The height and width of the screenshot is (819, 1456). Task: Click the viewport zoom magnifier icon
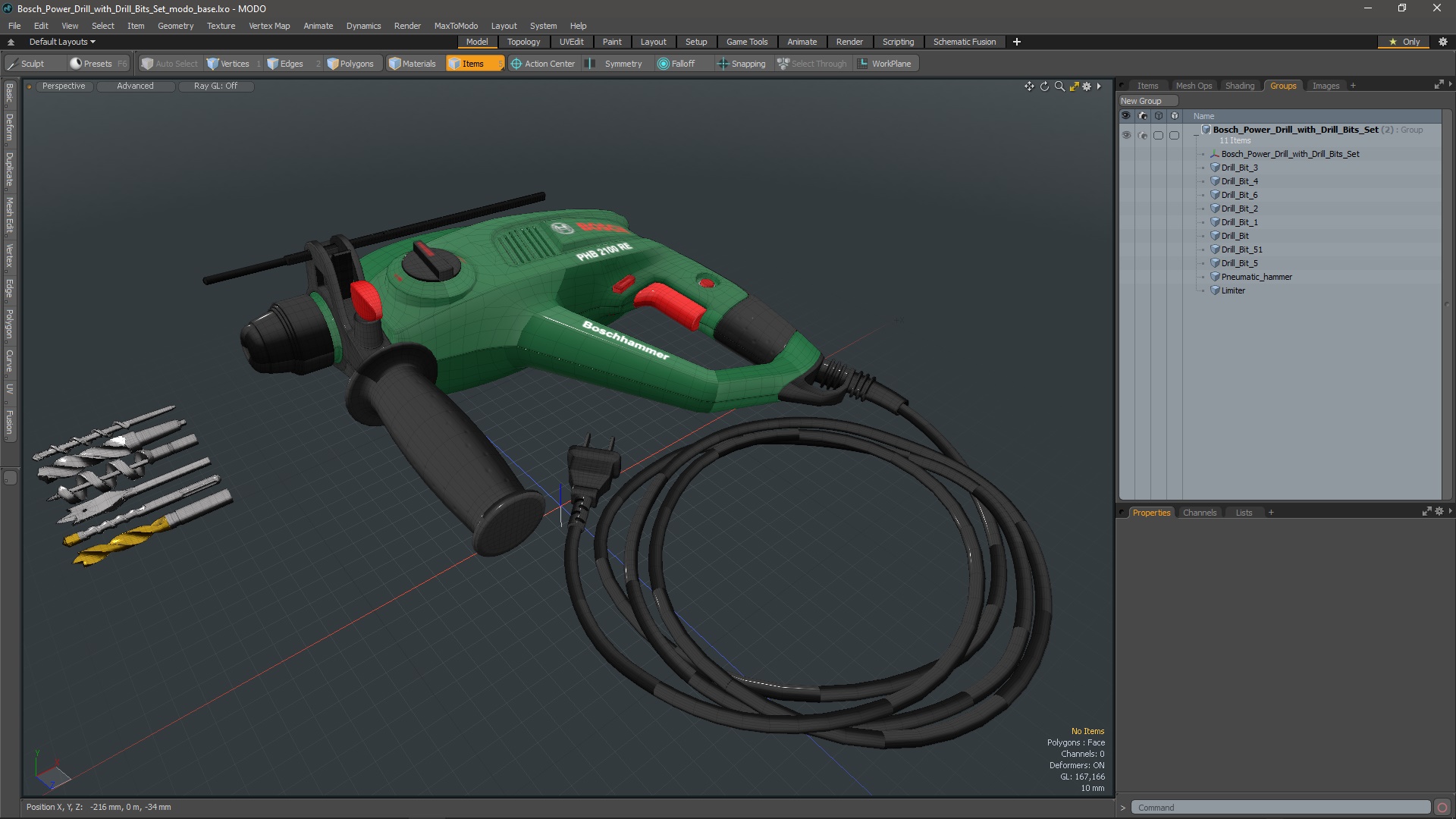pos(1059,86)
